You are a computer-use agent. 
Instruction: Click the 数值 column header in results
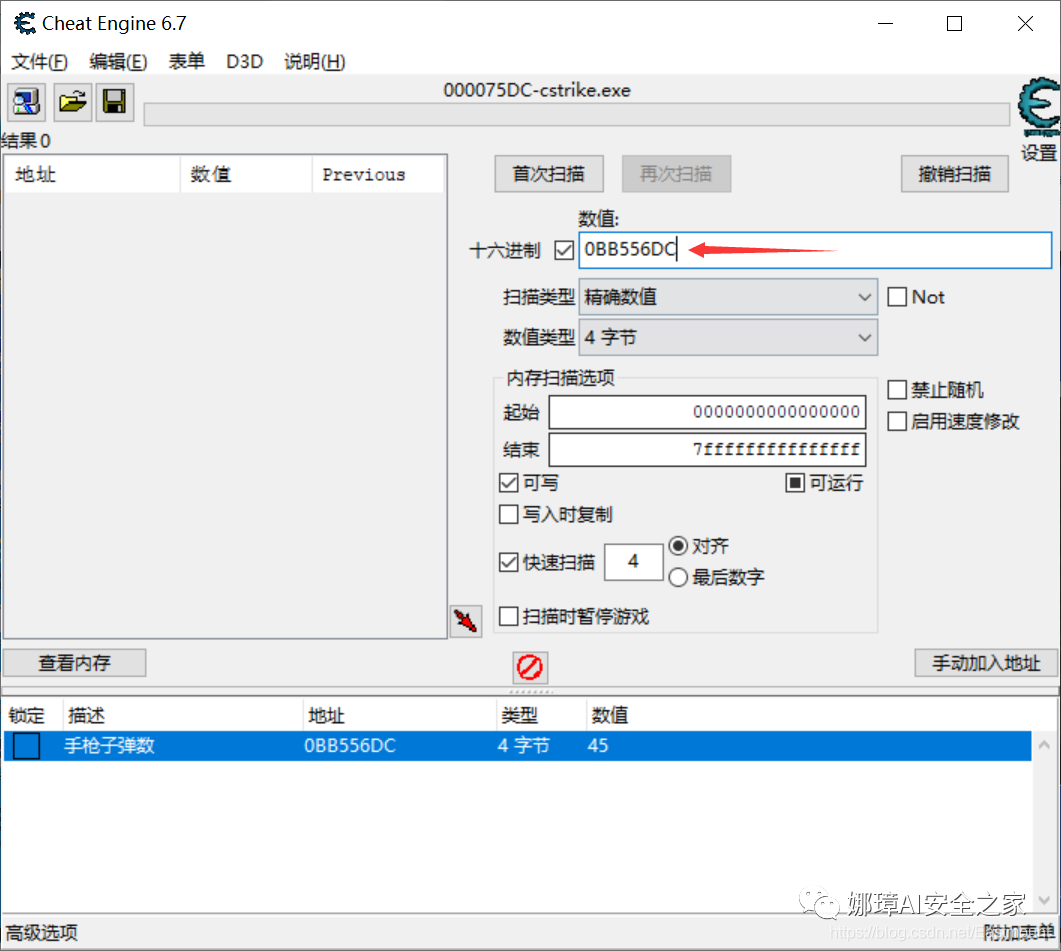246,175
